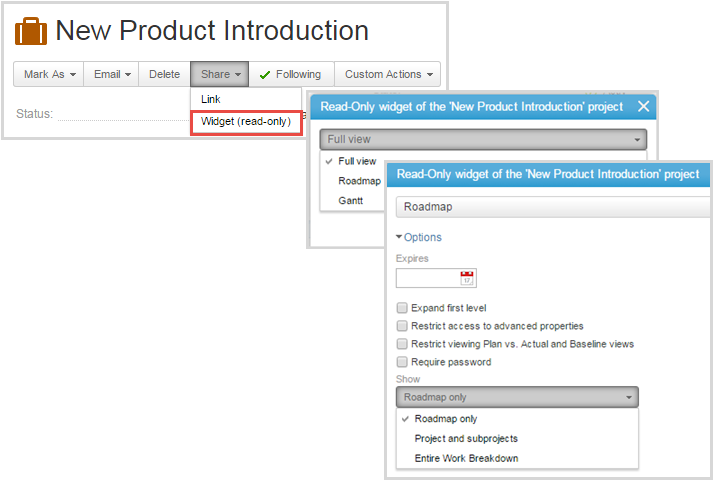Open the Full view combo box
This screenshot has height=481, width=716.
483,139
